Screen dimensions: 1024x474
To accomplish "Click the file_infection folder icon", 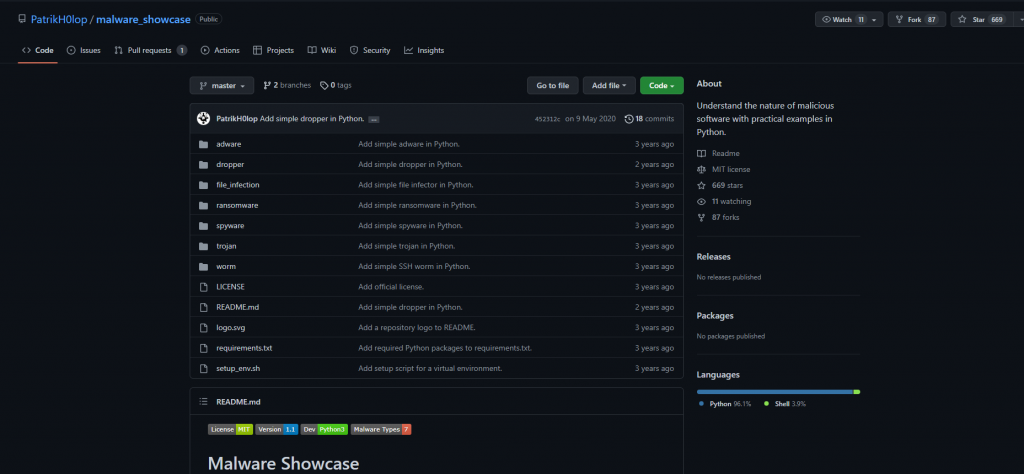I will click(203, 185).
